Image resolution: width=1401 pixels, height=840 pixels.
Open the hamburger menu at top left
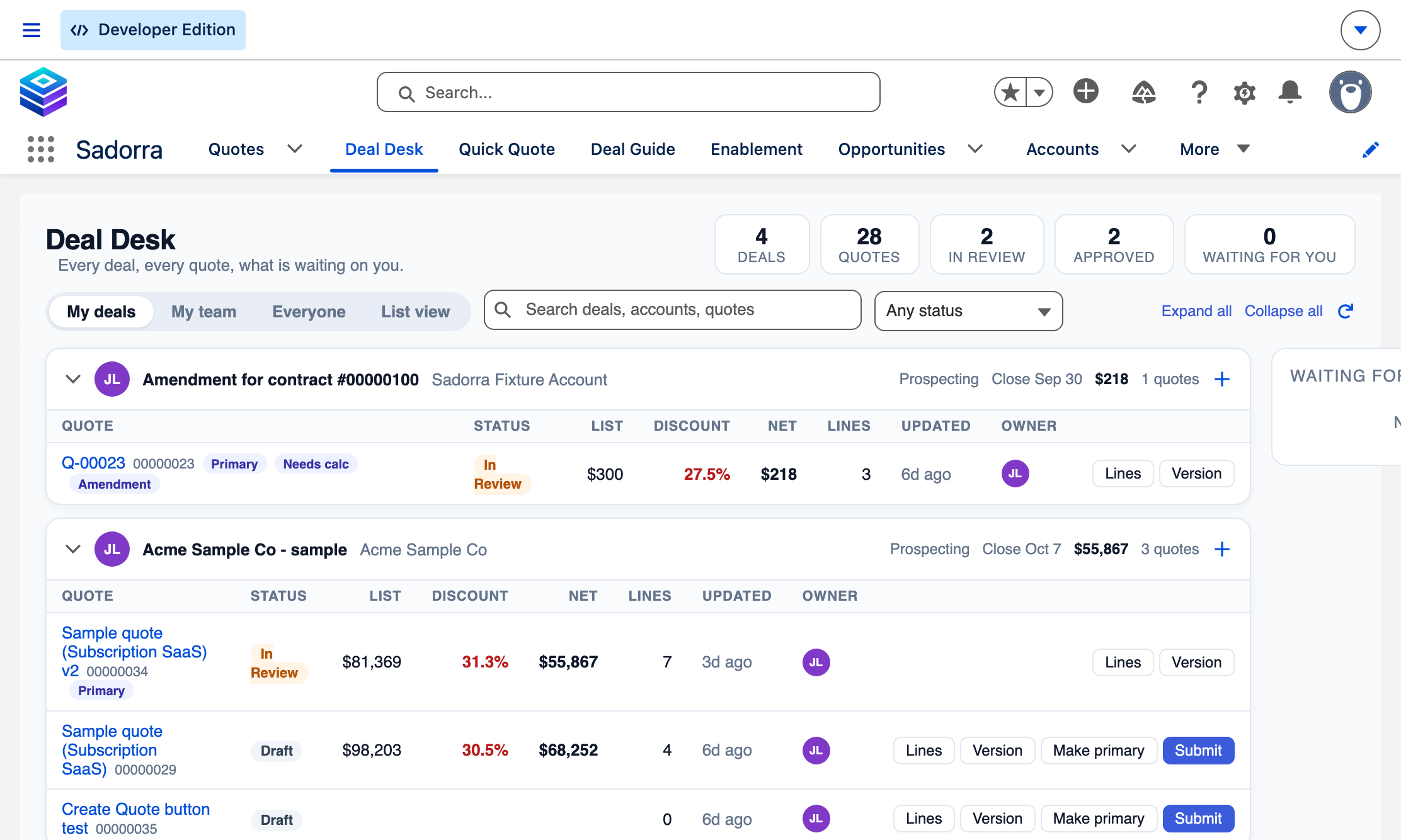coord(31,30)
